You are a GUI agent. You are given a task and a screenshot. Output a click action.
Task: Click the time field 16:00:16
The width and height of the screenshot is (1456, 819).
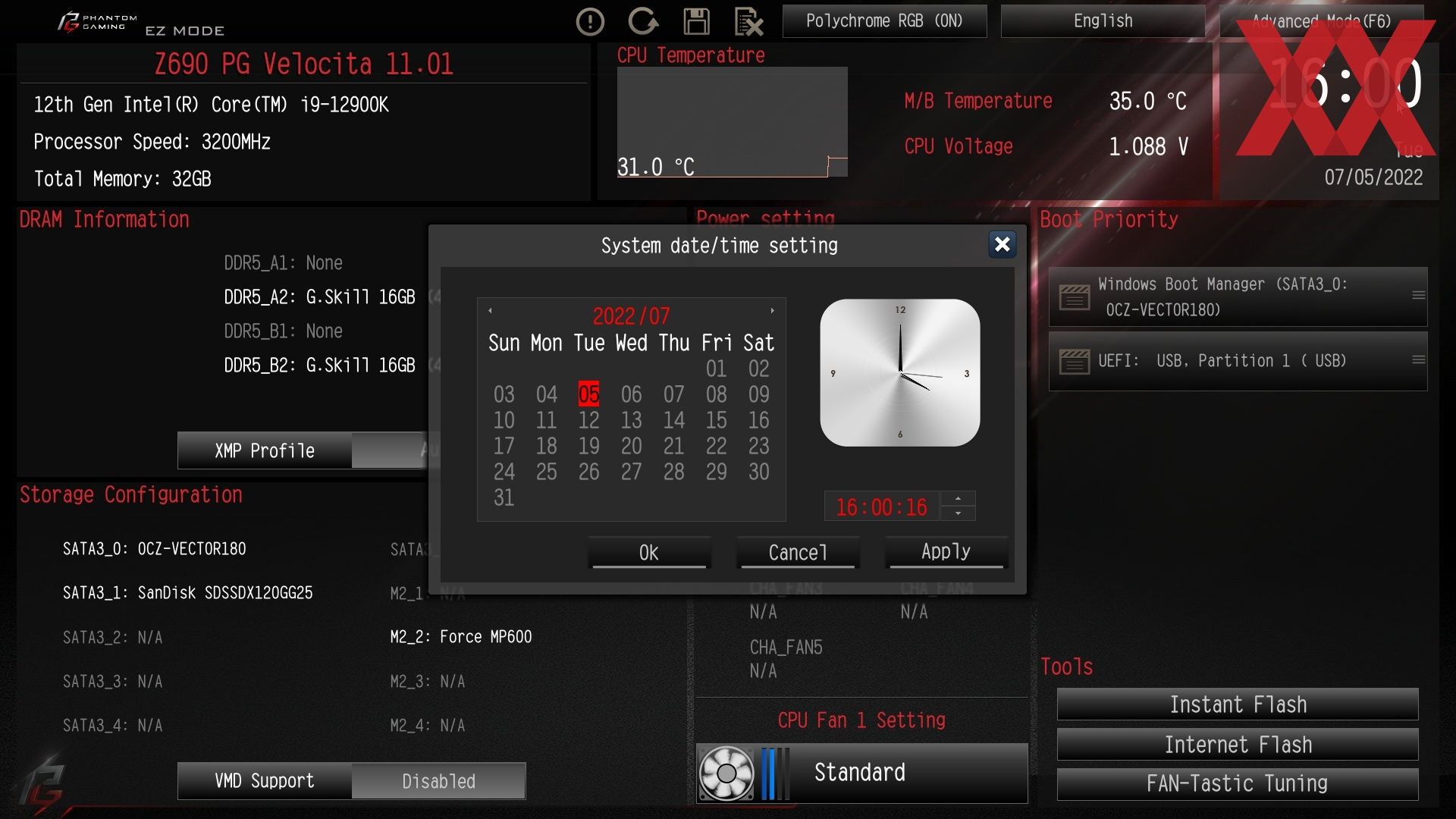(881, 507)
